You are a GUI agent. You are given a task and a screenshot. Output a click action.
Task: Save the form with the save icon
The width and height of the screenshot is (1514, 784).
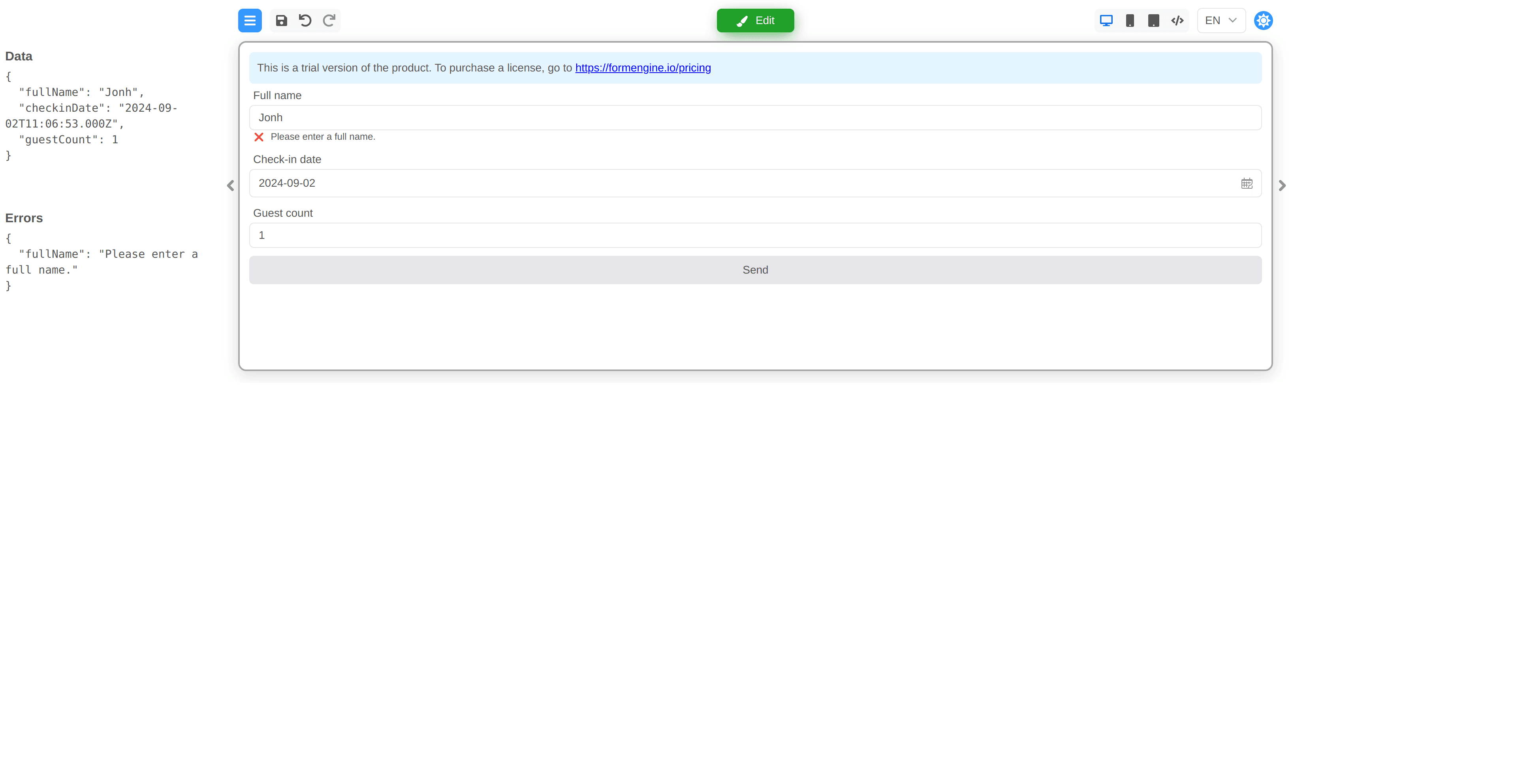(x=281, y=21)
